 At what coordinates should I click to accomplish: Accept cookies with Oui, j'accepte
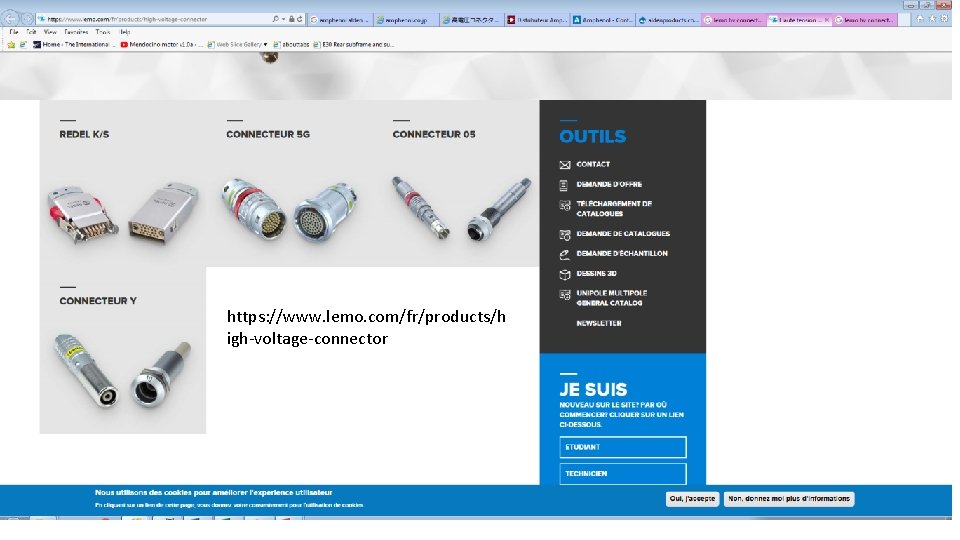pyautogui.click(x=692, y=499)
